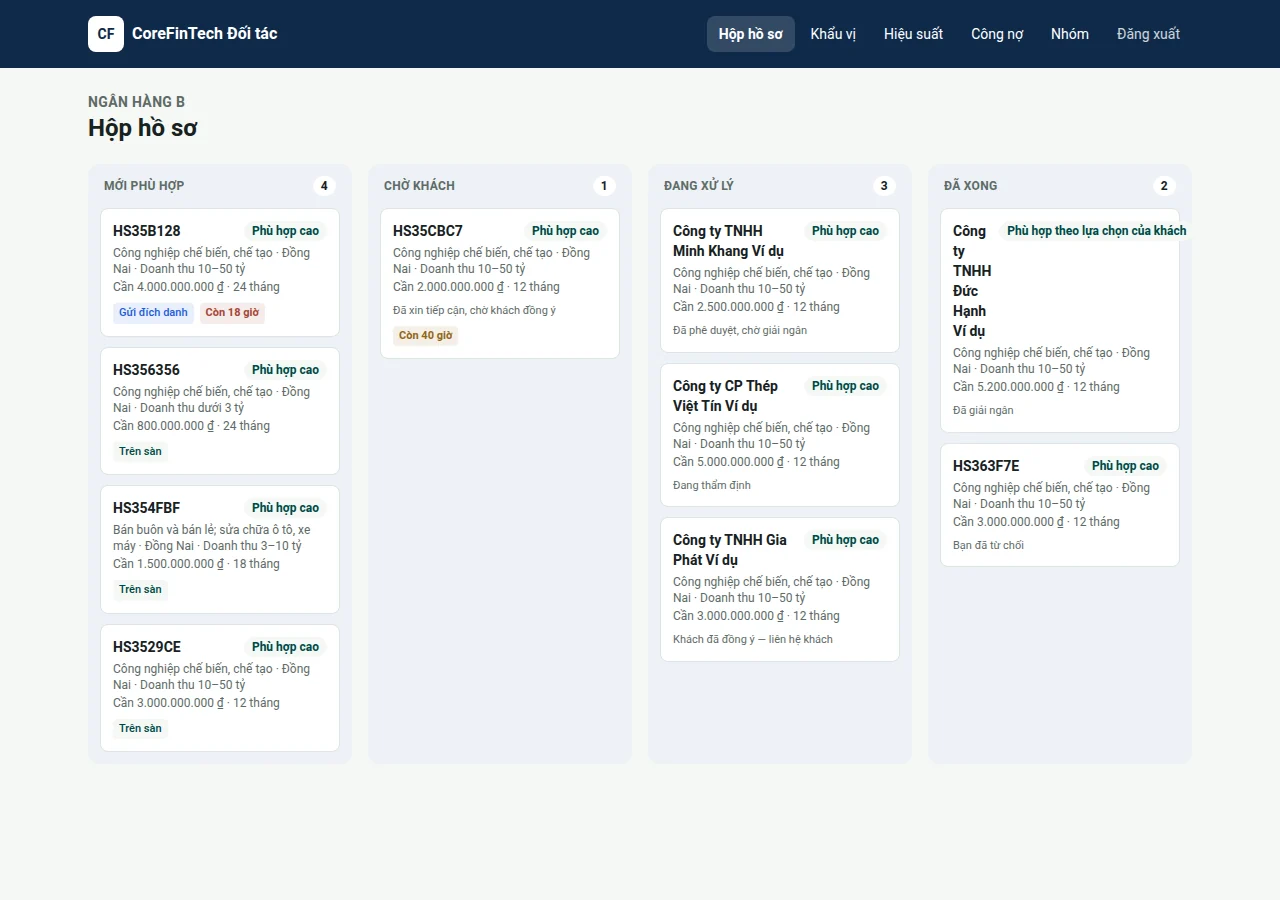Open the HS3529CE card

pos(220,688)
